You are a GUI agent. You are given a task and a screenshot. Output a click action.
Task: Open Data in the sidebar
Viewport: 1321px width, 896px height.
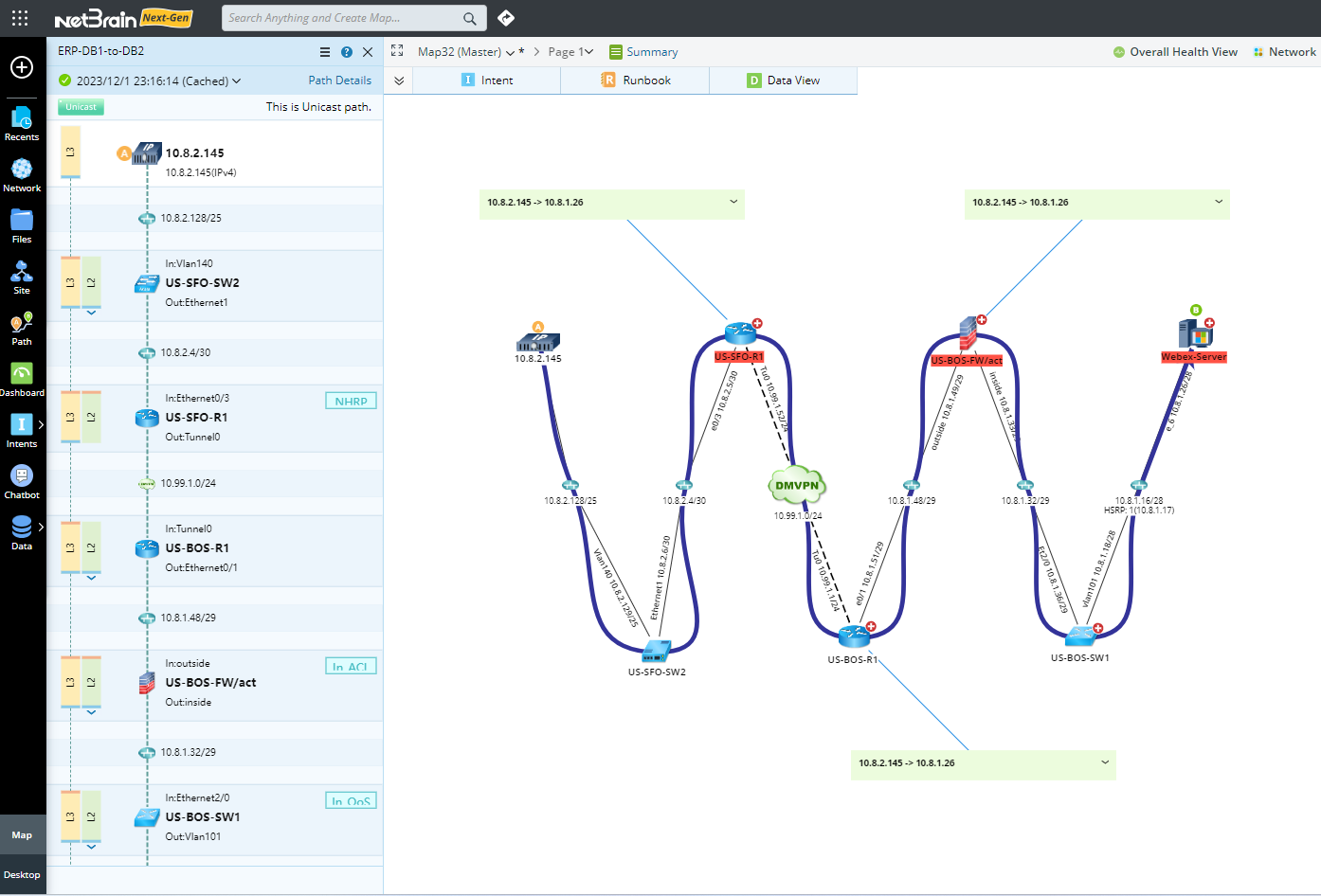point(22,532)
